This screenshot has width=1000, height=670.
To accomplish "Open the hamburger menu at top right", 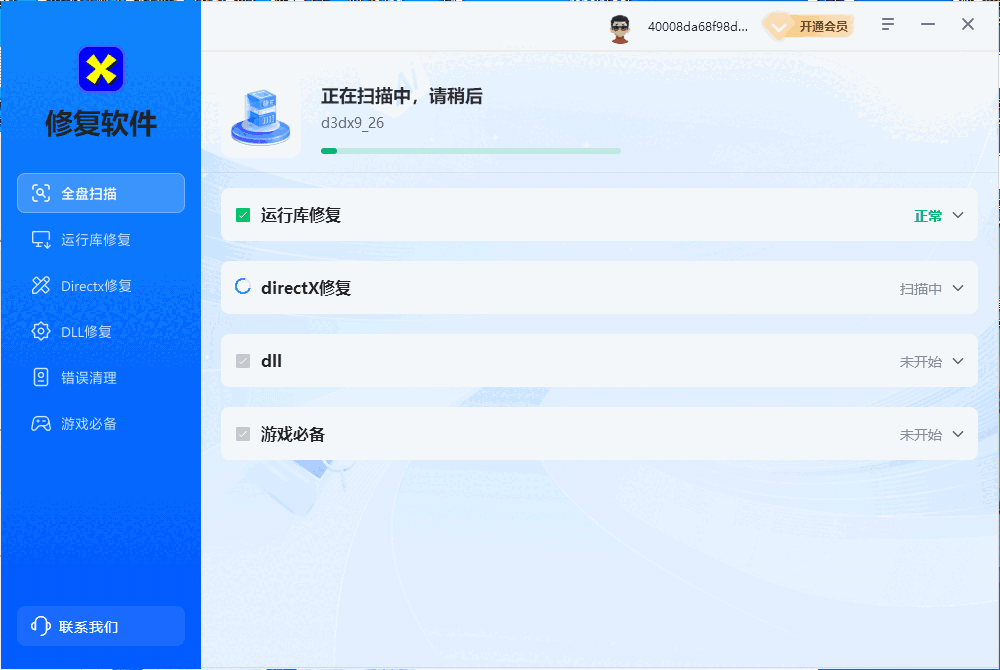I will [887, 24].
